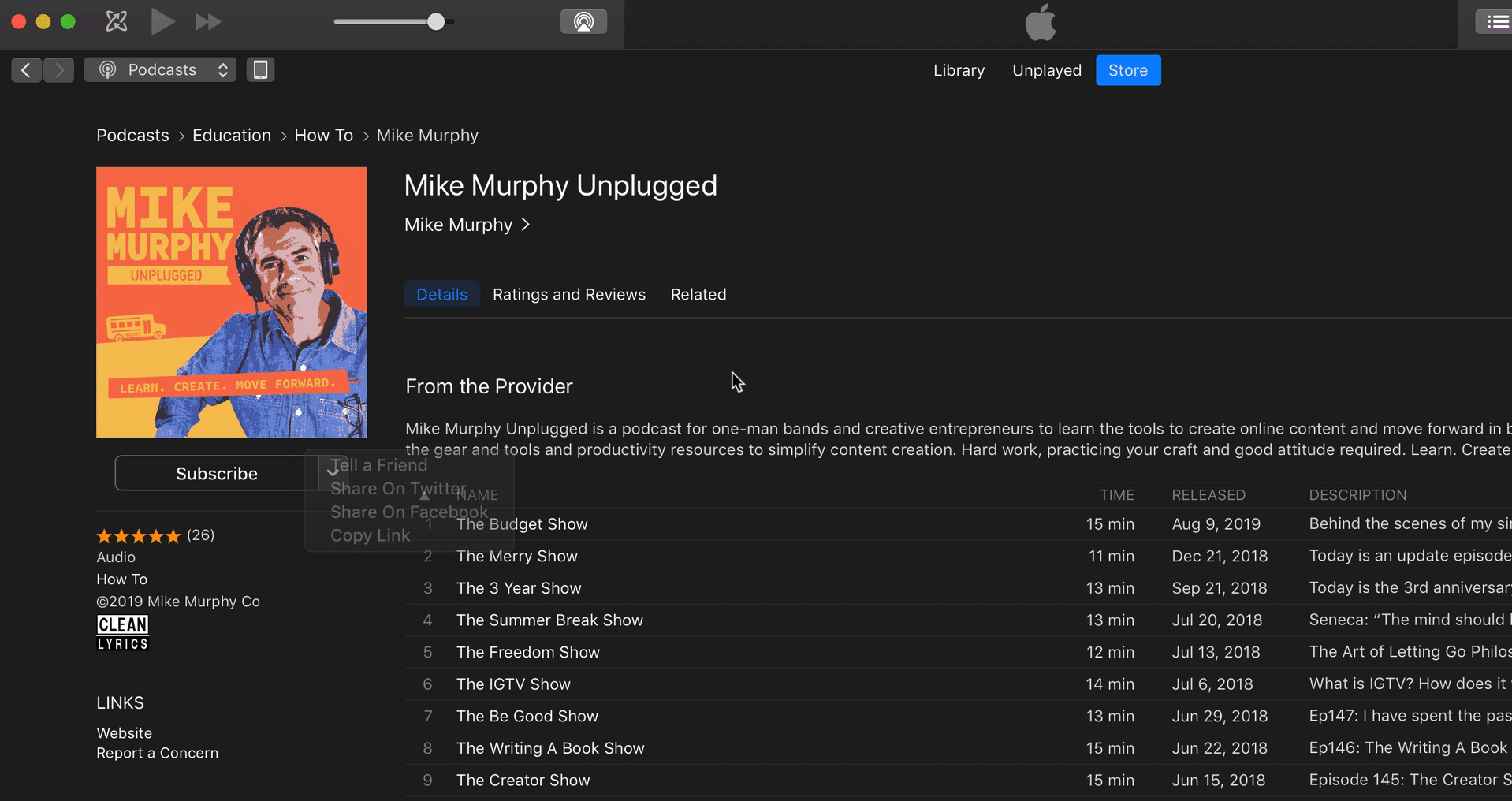Choose Share On Twitter menu item

(x=398, y=489)
